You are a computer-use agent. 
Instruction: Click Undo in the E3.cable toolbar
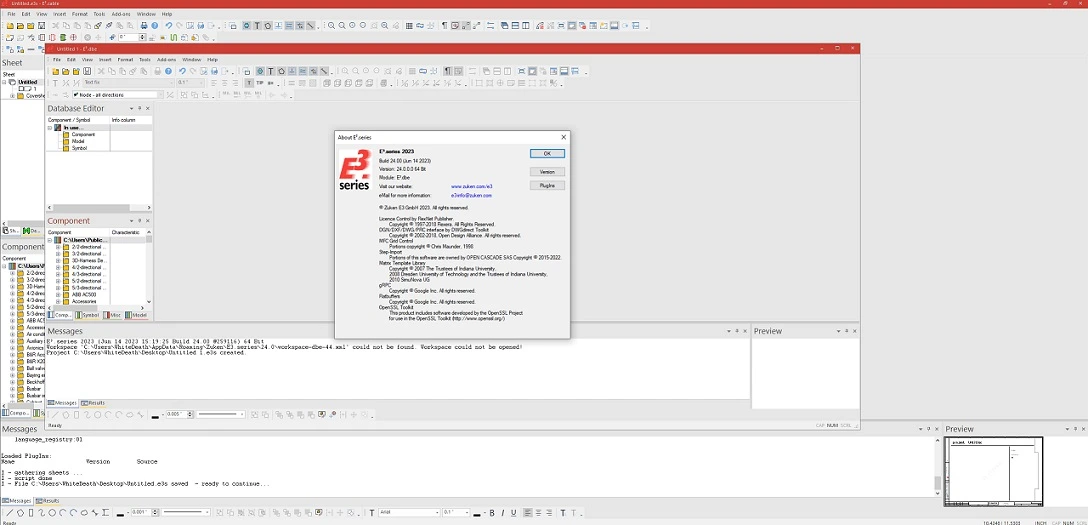(x=169, y=26)
